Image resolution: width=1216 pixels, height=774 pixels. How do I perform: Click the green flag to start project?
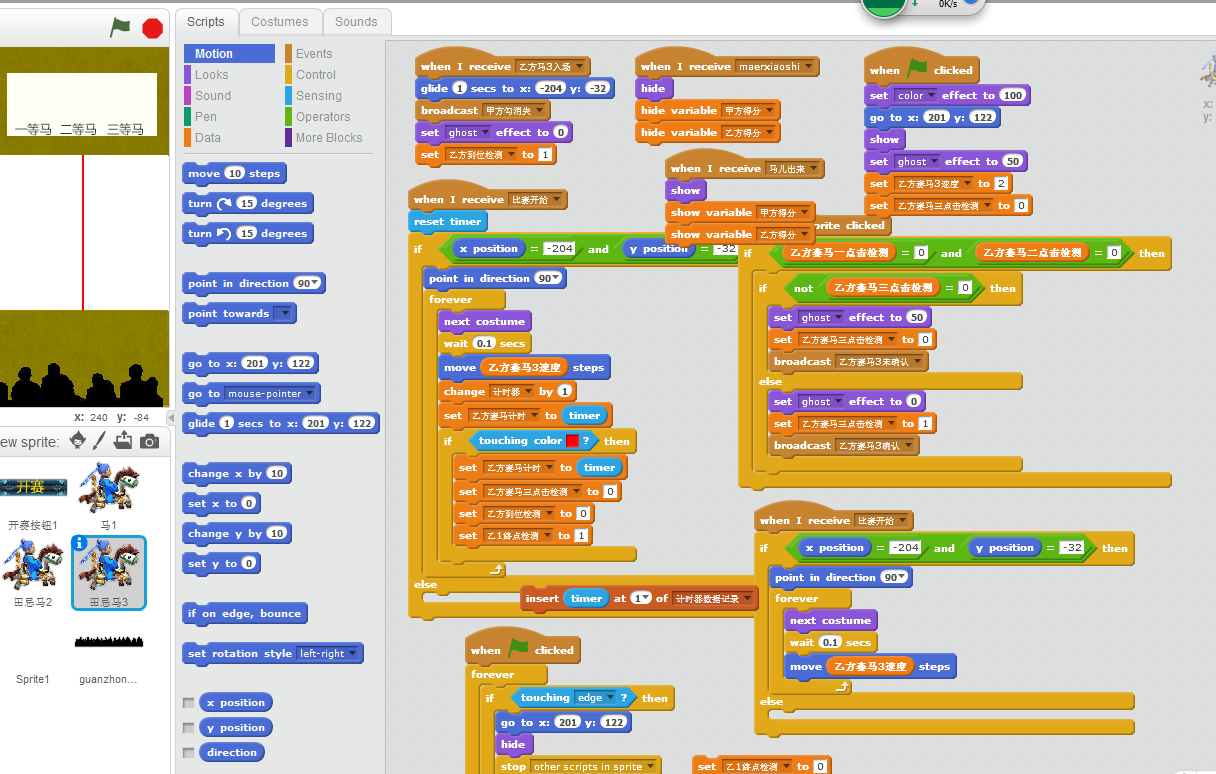pos(120,27)
